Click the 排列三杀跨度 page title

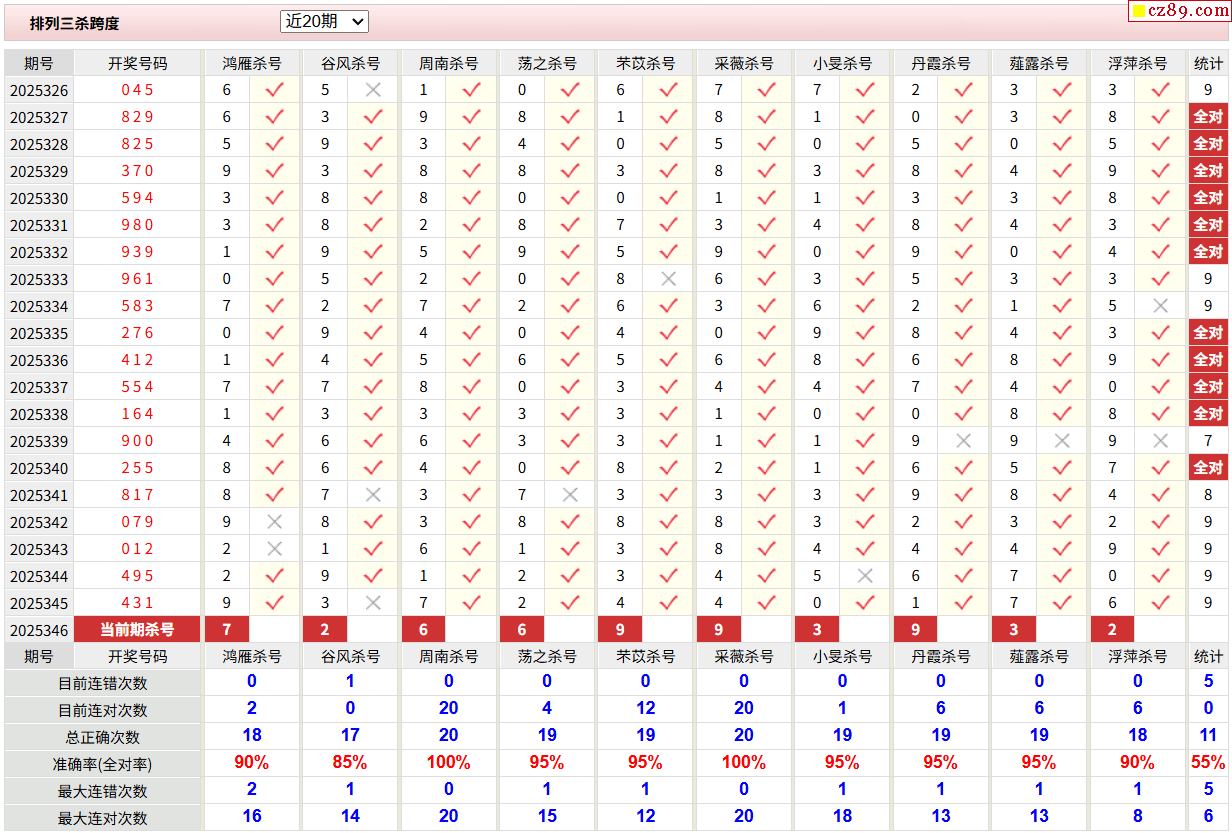click(x=74, y=23)
